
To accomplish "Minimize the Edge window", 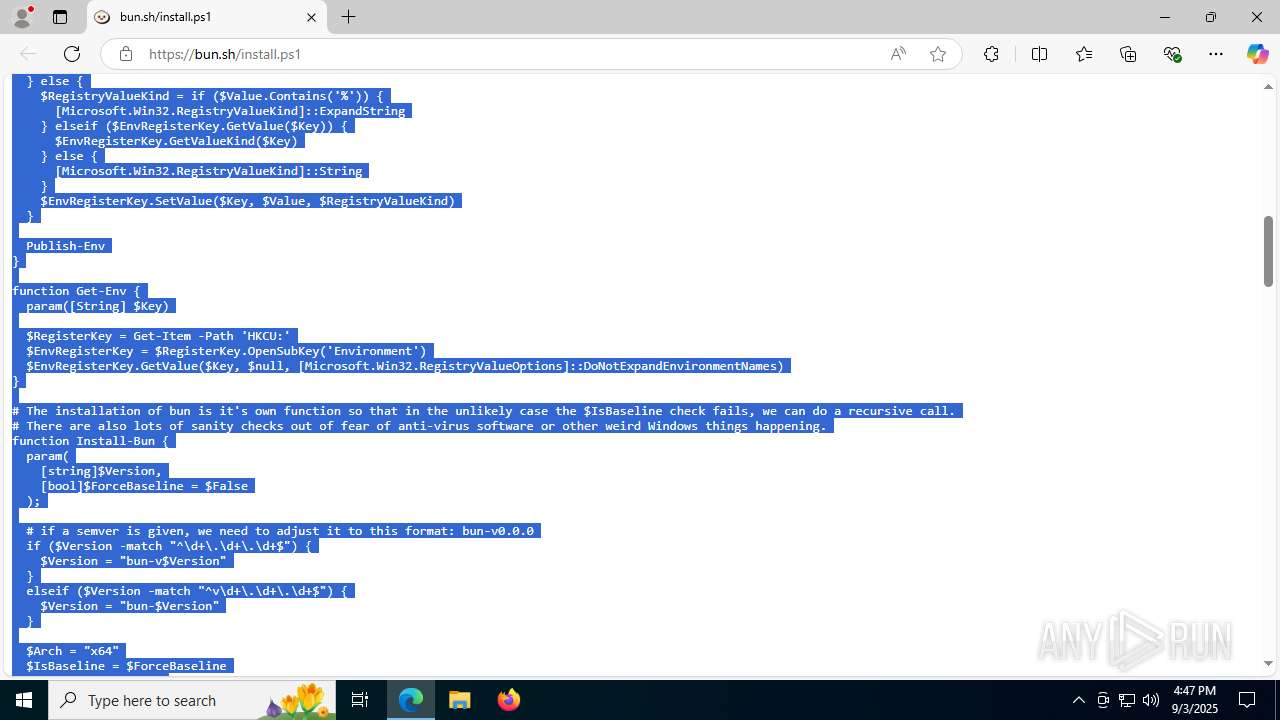I will [x=1165, y=17].
